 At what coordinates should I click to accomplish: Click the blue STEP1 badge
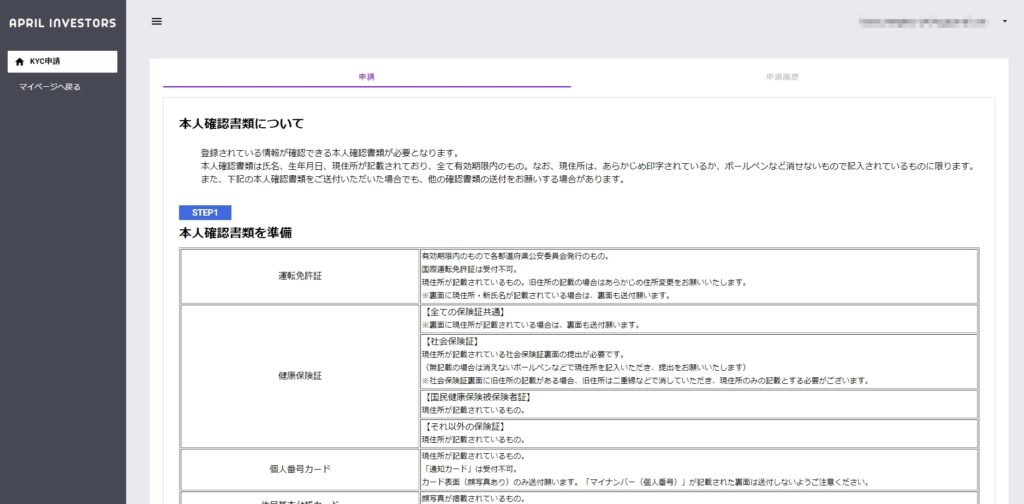pyautogui.click(x=205, y=212)
